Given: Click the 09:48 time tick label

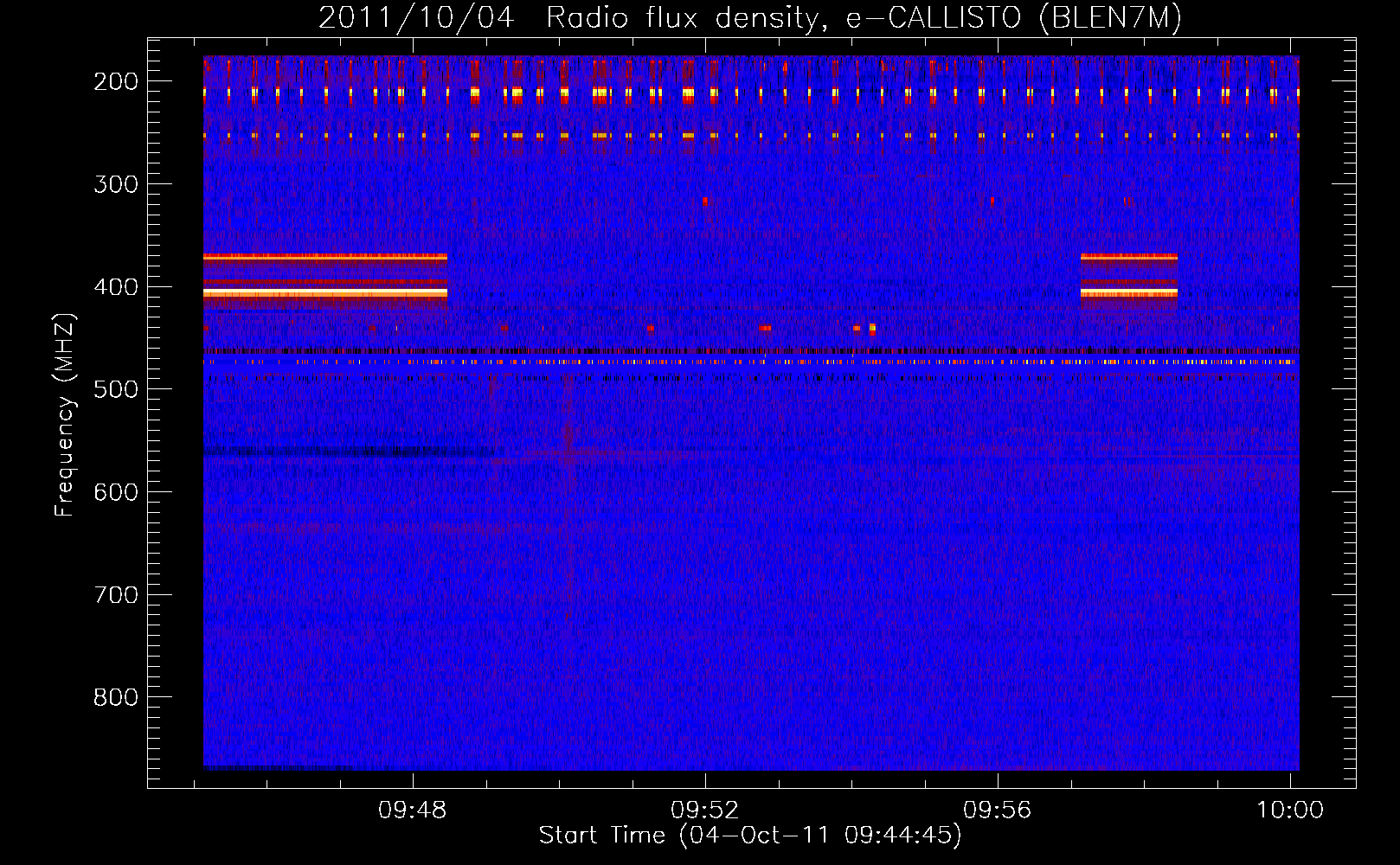Looking at the screenshot, I should coord(413,811).
